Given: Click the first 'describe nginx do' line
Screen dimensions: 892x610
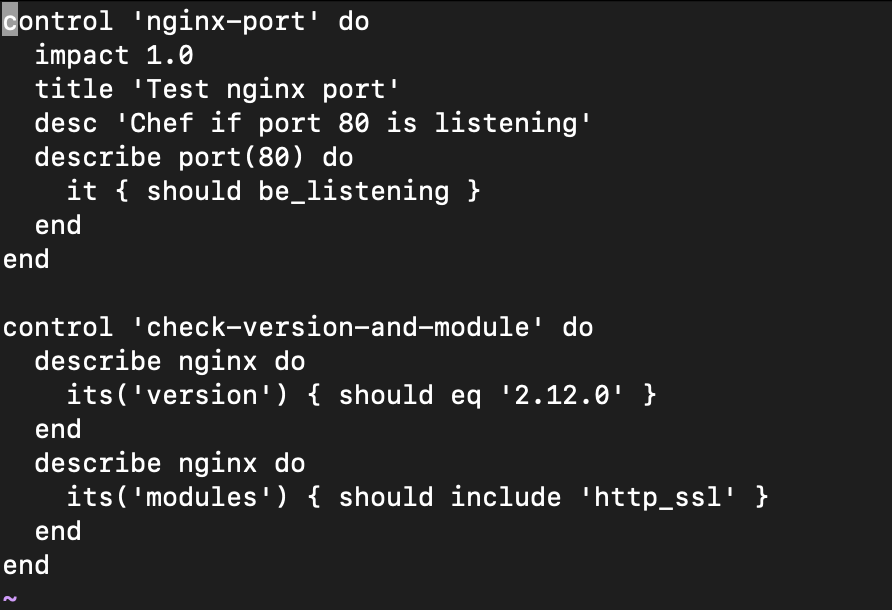Looking at the screenshot, I should [x=170, y=361].
